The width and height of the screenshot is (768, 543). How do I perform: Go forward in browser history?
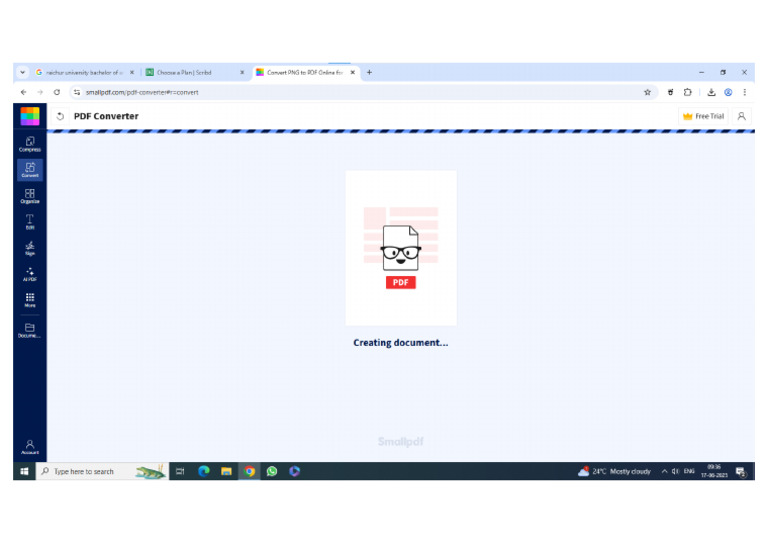[x=40, y=92]
